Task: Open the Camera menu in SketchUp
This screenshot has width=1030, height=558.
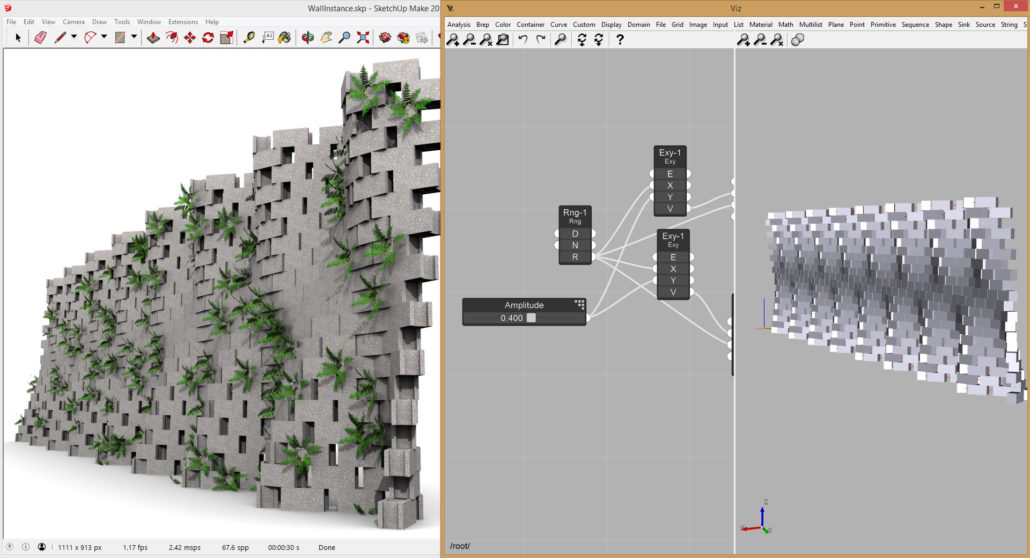Action: point(74,21)
